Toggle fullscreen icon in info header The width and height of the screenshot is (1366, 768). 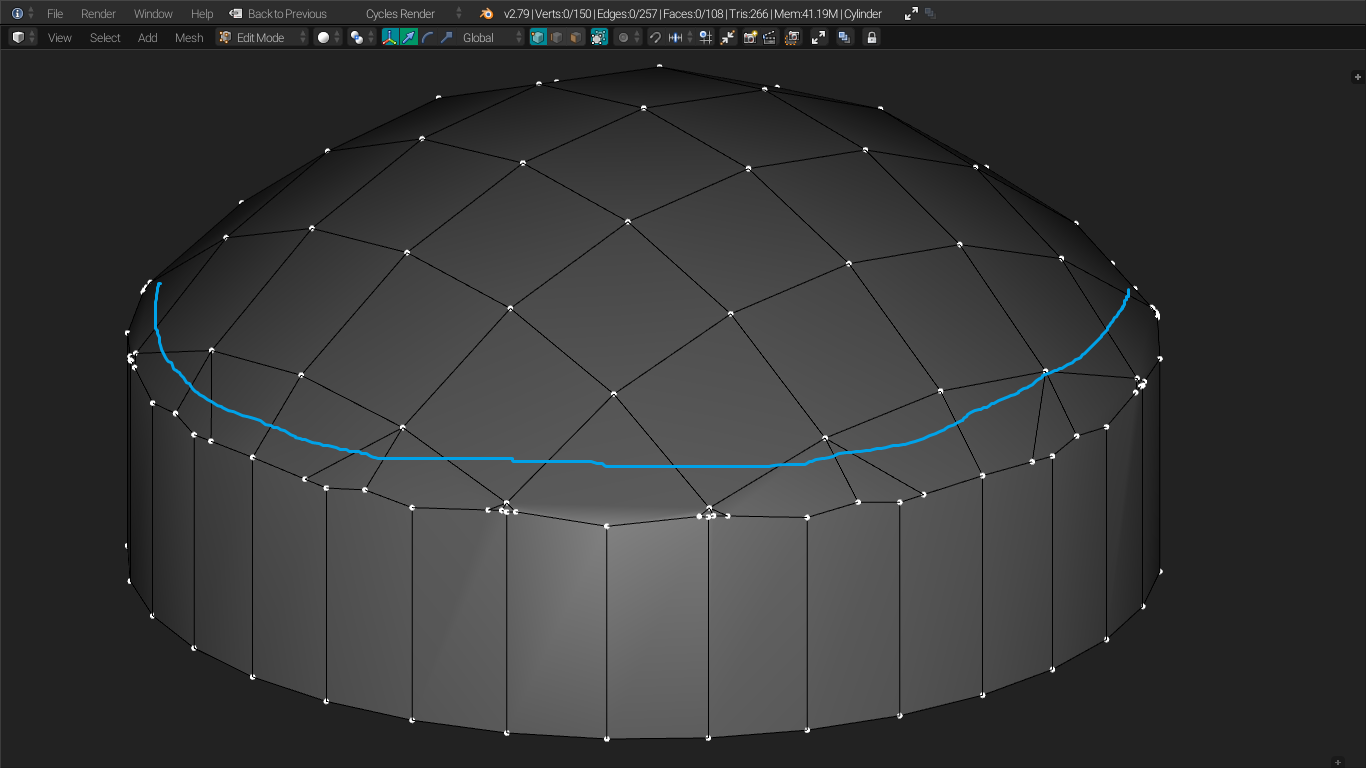click(x=911, y=14)
